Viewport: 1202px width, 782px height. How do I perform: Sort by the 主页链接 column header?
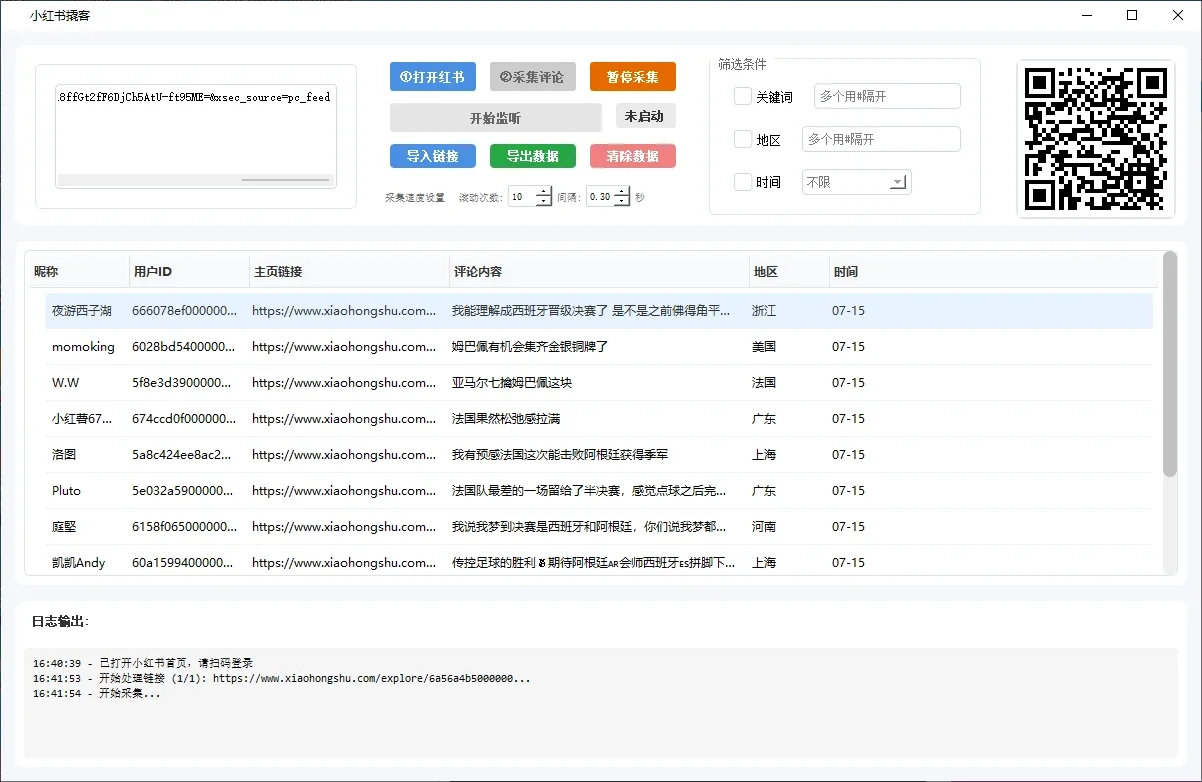pyautogui.click(x=349, y=271)
